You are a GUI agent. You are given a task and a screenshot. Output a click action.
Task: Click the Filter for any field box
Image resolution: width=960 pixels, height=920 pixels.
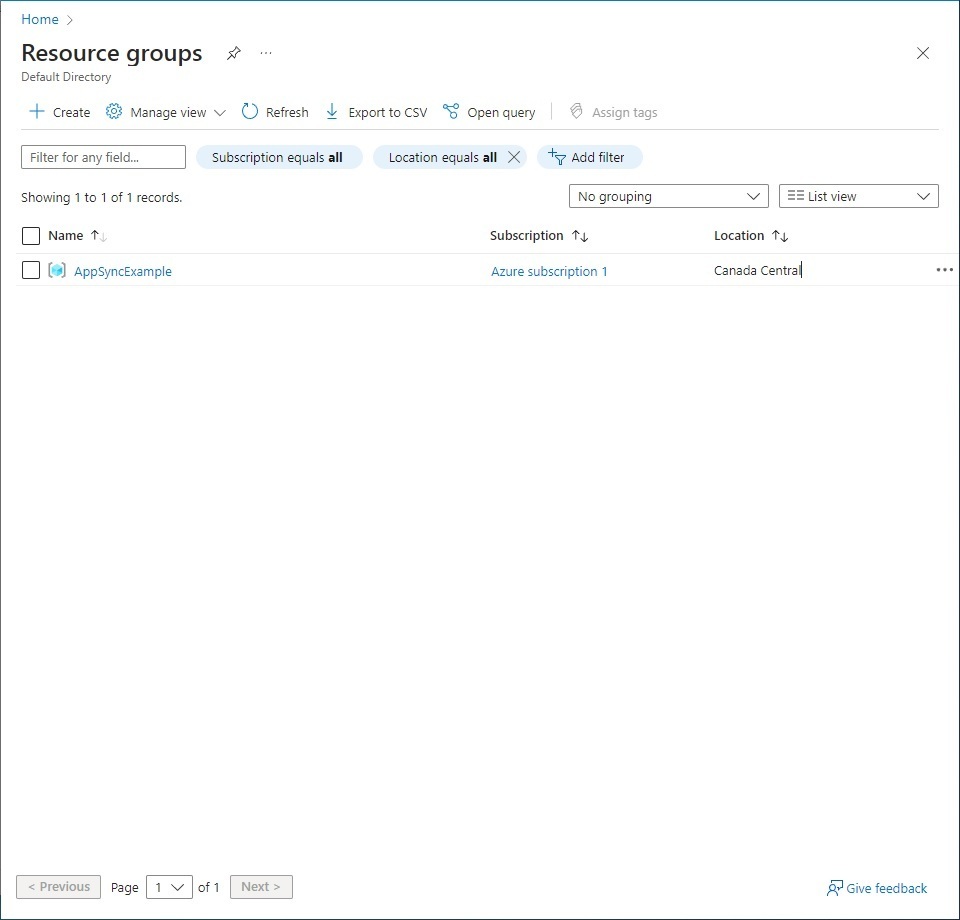pyautogui.click(x=103, y=156)
